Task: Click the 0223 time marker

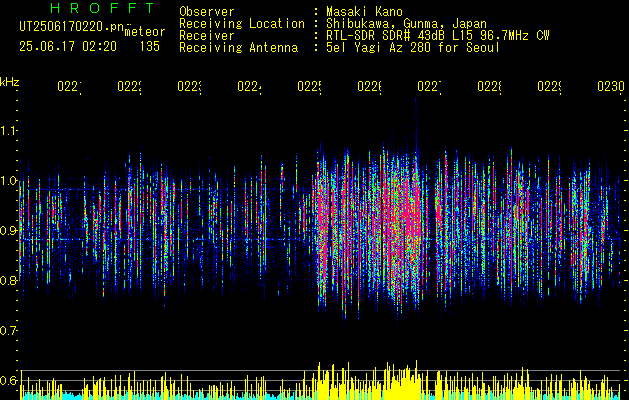Action: (x=189, y=87)
